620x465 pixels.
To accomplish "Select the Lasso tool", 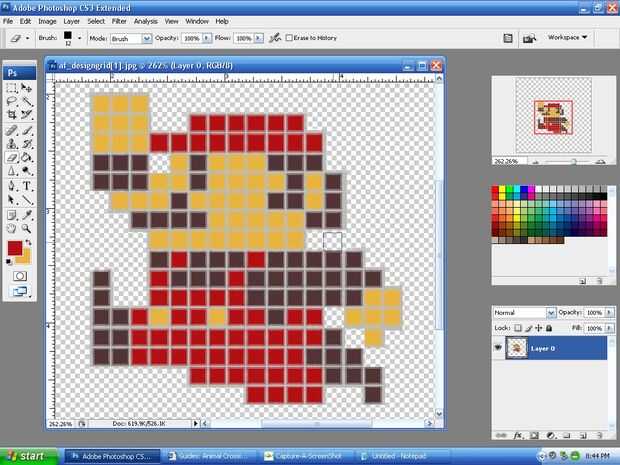I will pyautogui.click(x=12, y=101).
